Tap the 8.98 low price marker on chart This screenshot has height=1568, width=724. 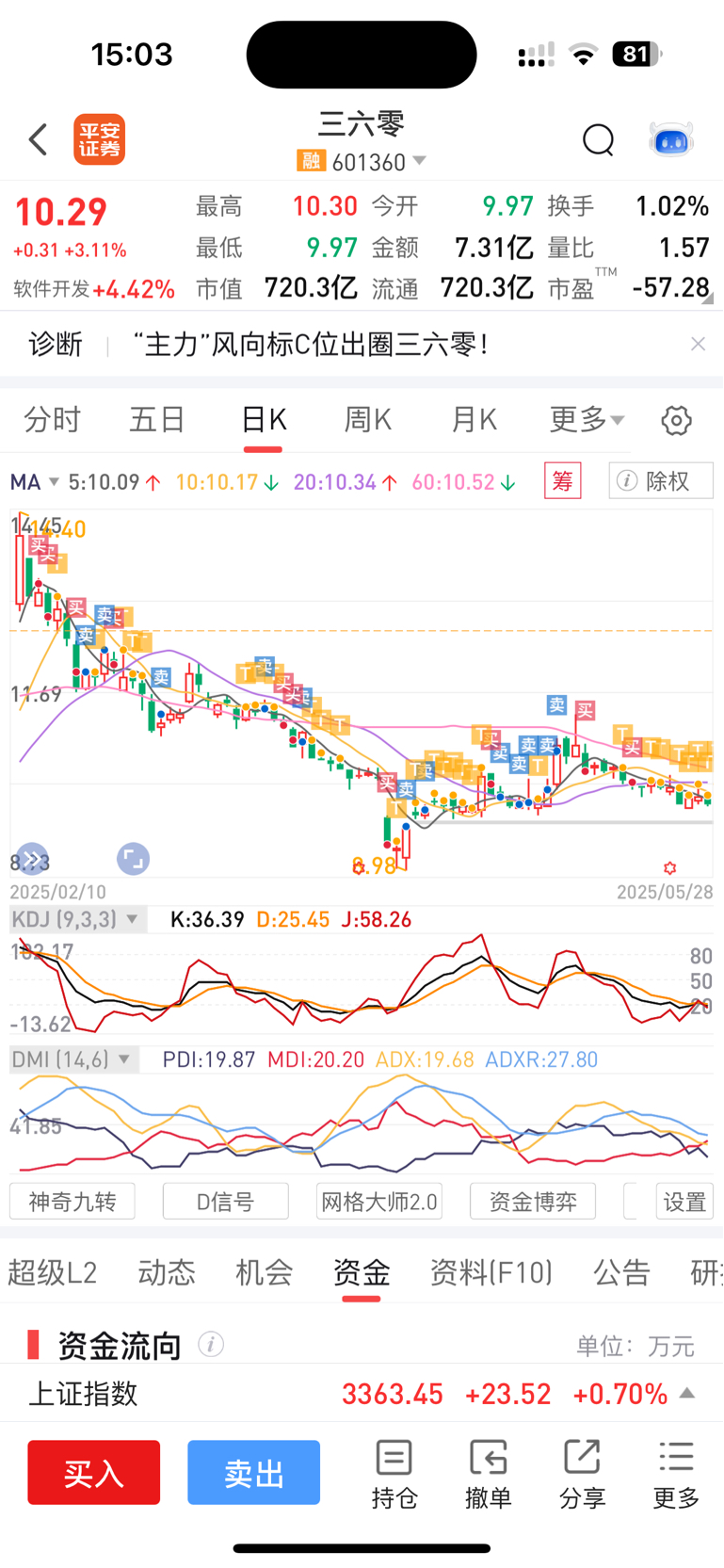[x=374, y=865]
